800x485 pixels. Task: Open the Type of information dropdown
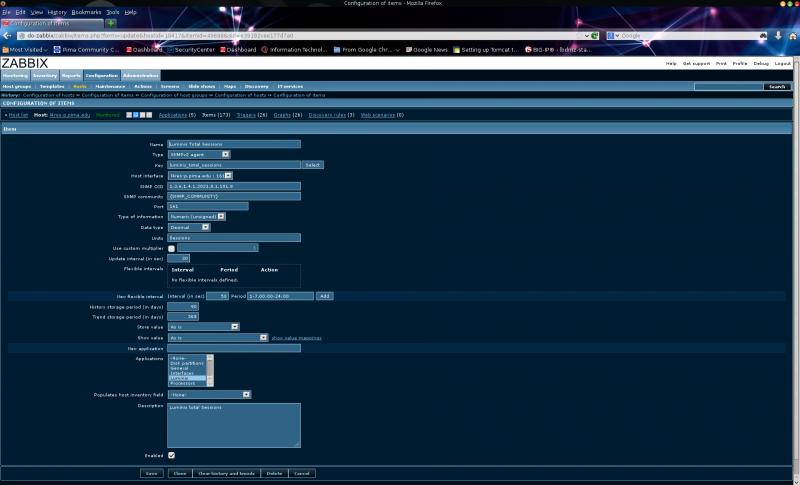click(196, 217)
